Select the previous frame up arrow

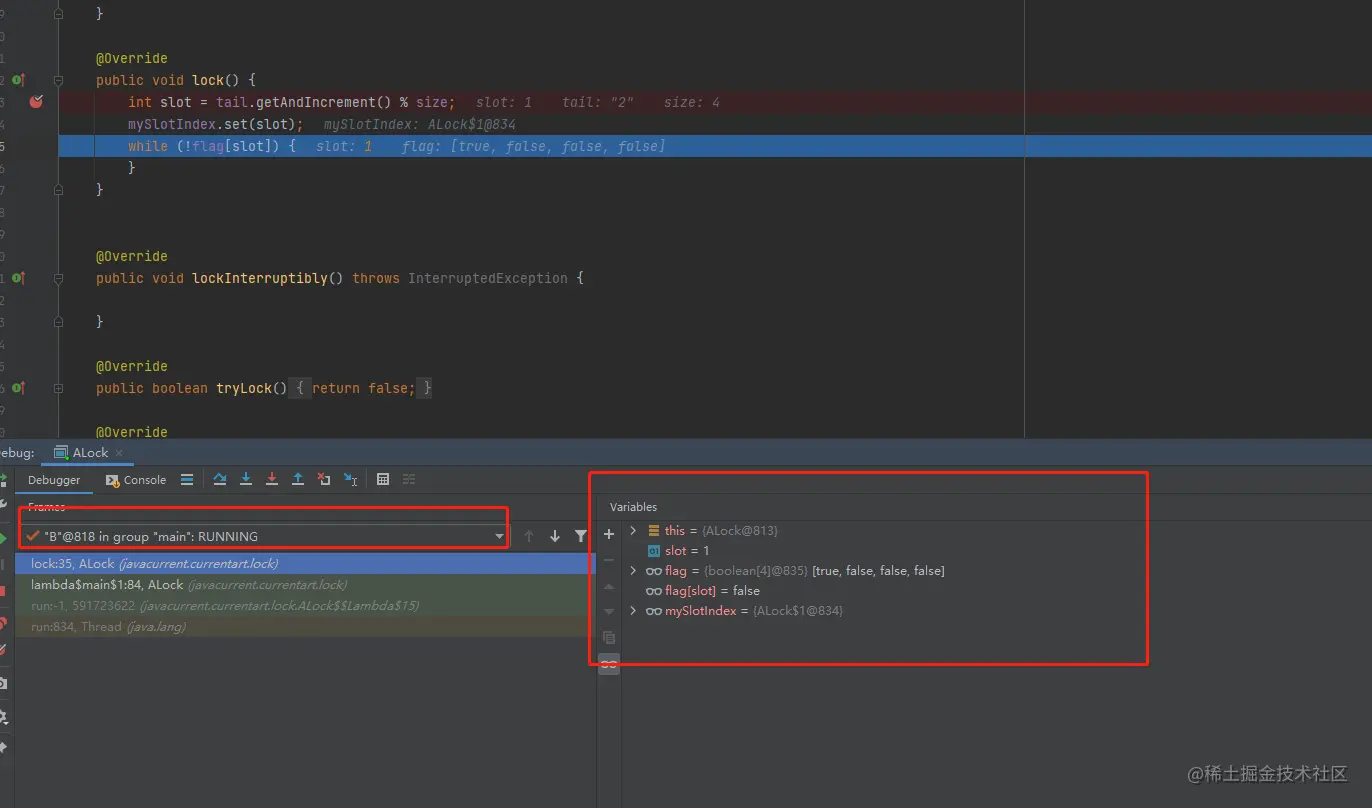(x=529, y=537)
